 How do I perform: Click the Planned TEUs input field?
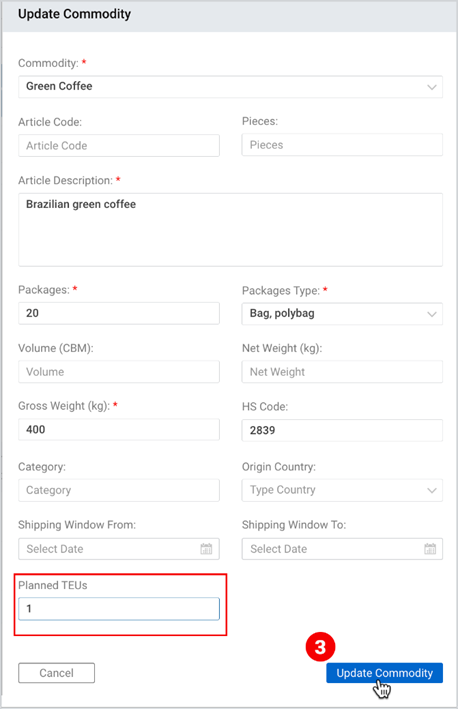tap(119, 609)
